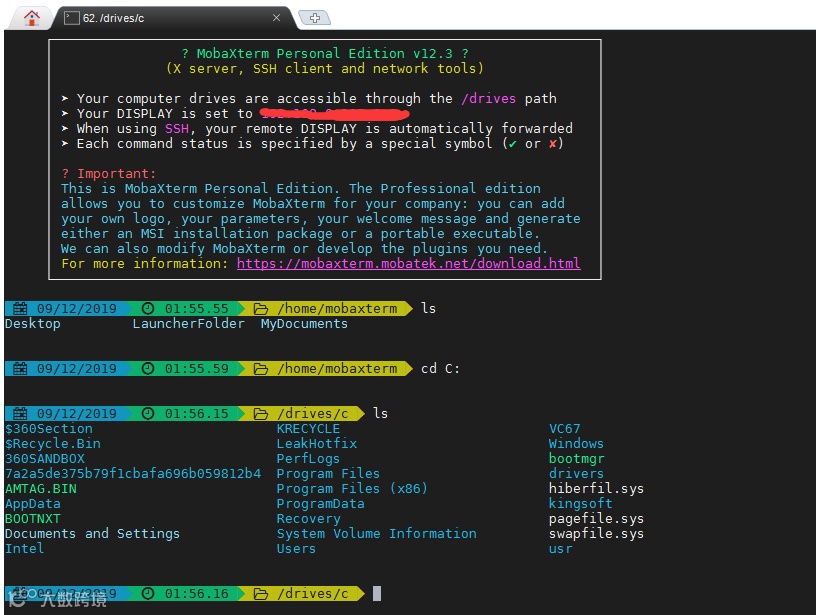This screenshot has width=816, height=615.
Task: Click the green 'bootmgr' file name
Action: click(576, 459)
